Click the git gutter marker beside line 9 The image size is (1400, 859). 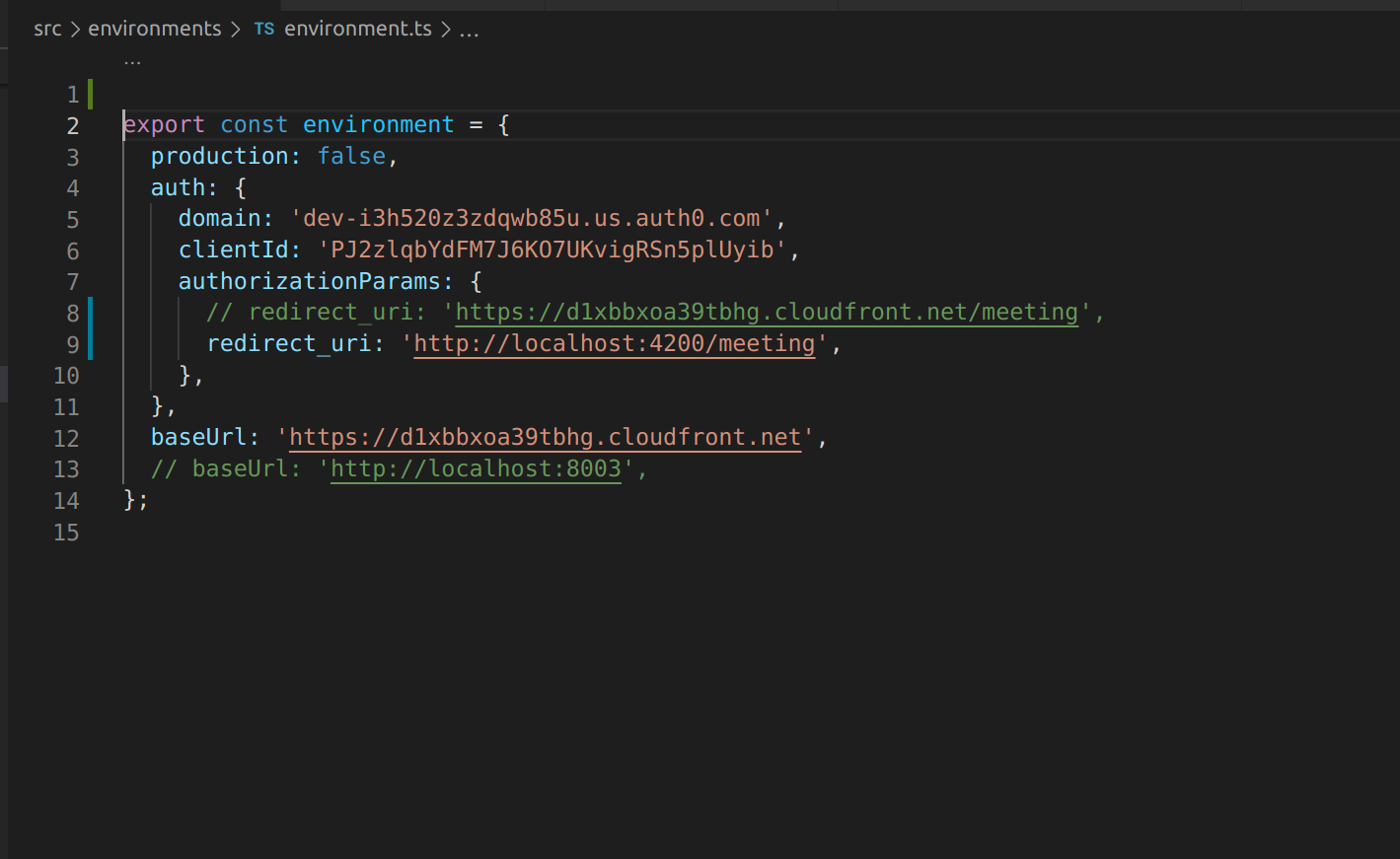[x=89, y=343]
